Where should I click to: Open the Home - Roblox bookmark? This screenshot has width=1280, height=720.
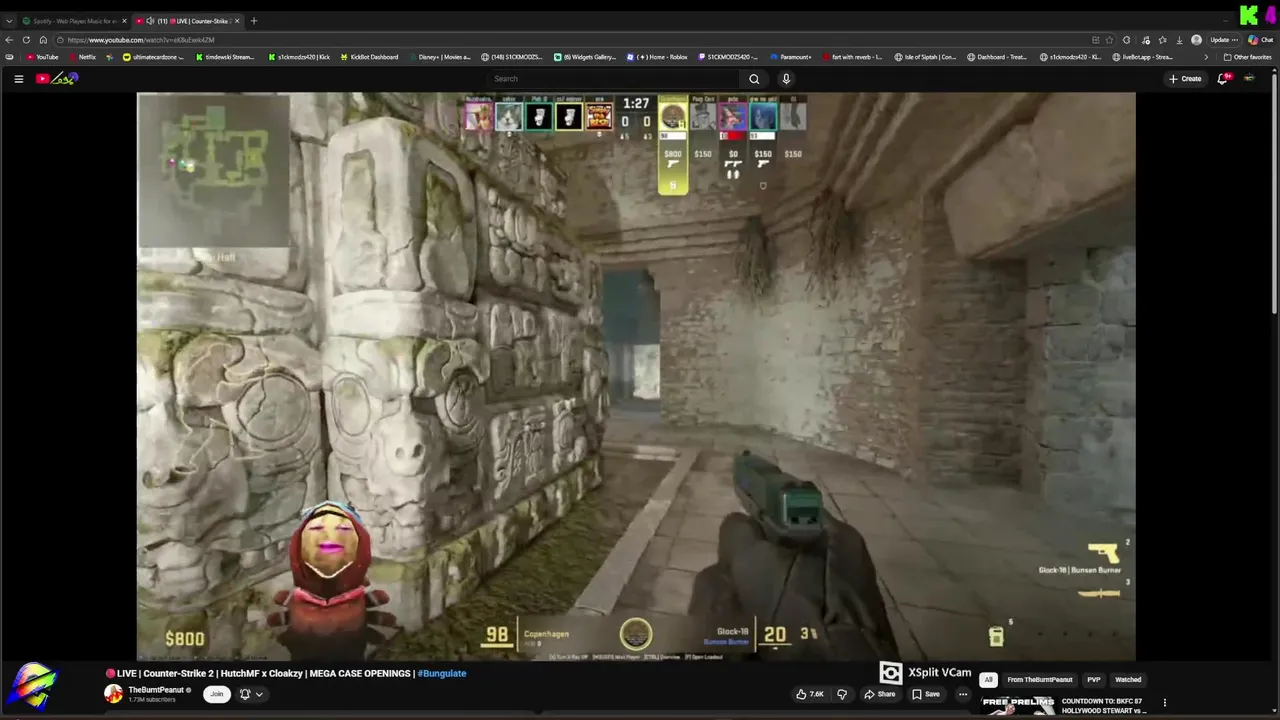(x=657, y=57)
